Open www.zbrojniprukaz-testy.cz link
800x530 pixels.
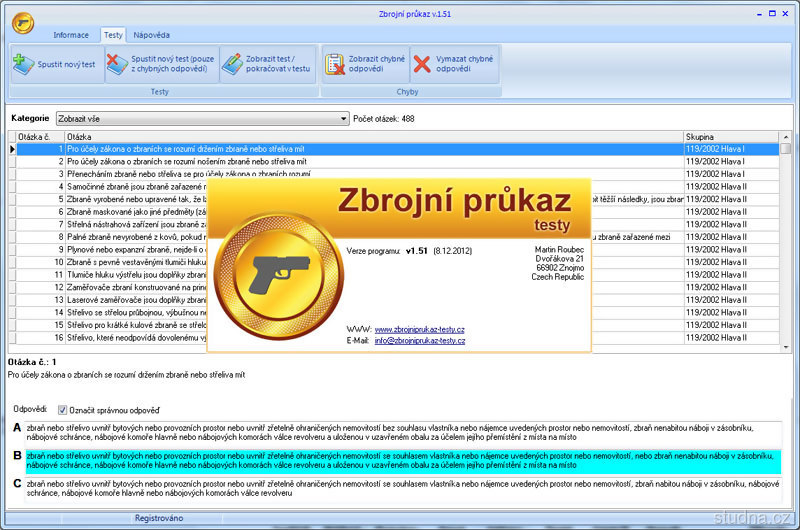click(419, 330)
